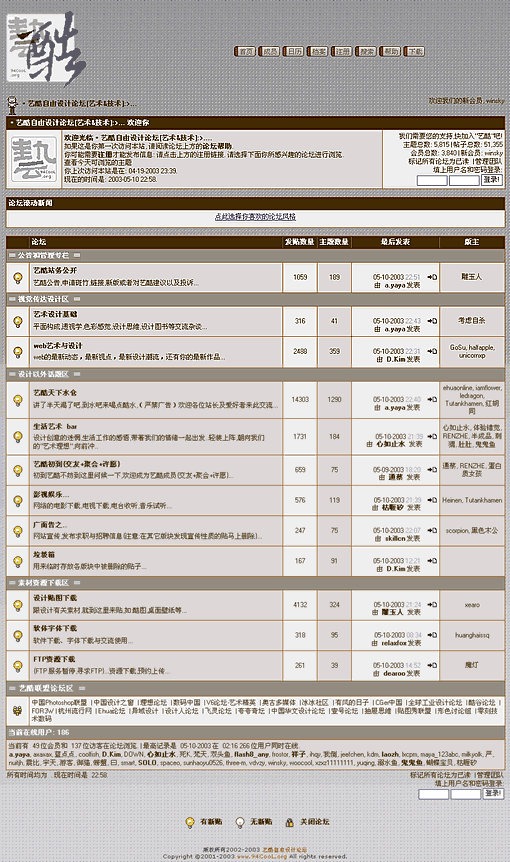
Task: Click the 设计以外话题区 category header
Action: (x=43, y=374)
